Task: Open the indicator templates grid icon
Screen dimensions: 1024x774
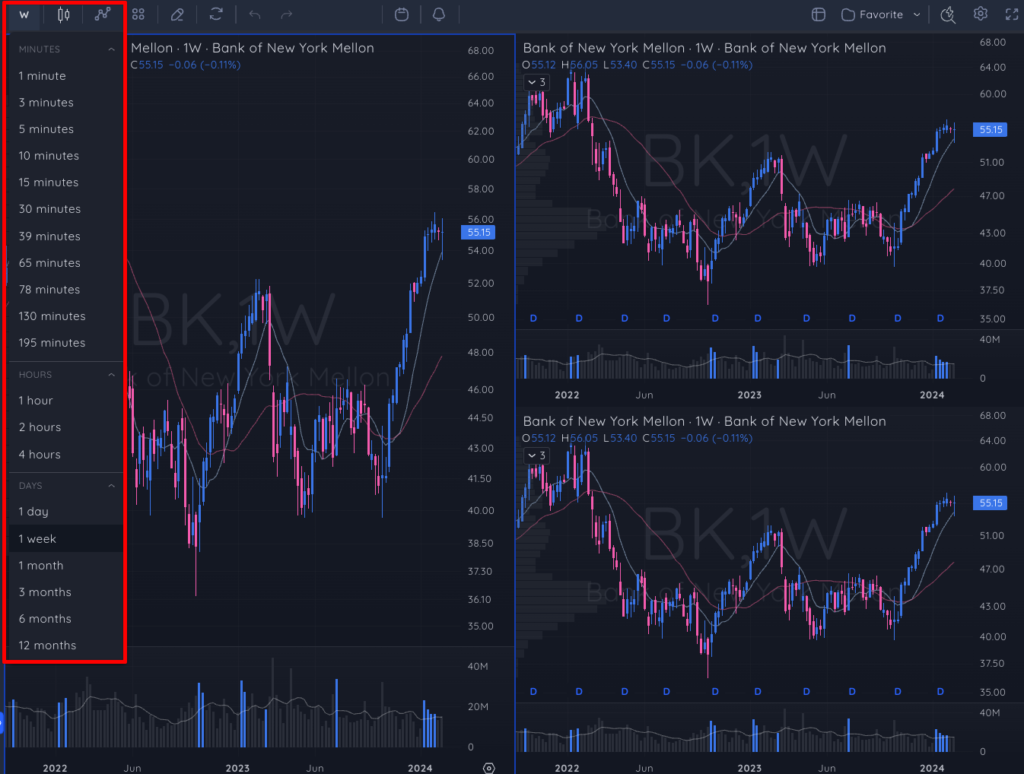Action: 138,14
